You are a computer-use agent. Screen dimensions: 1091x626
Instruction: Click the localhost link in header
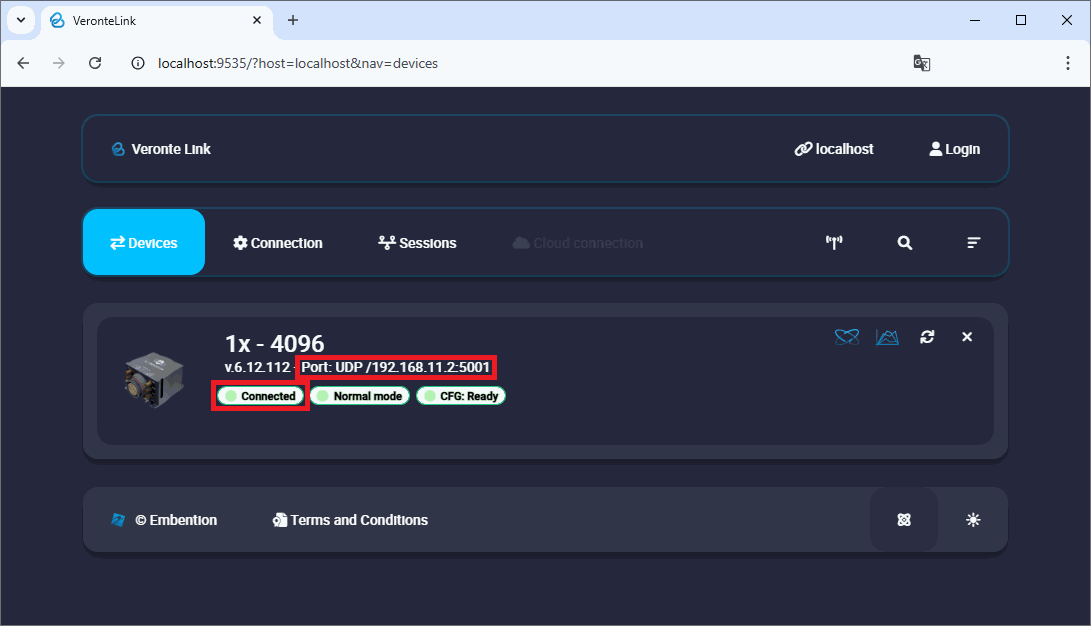click(x=834, y=149)
